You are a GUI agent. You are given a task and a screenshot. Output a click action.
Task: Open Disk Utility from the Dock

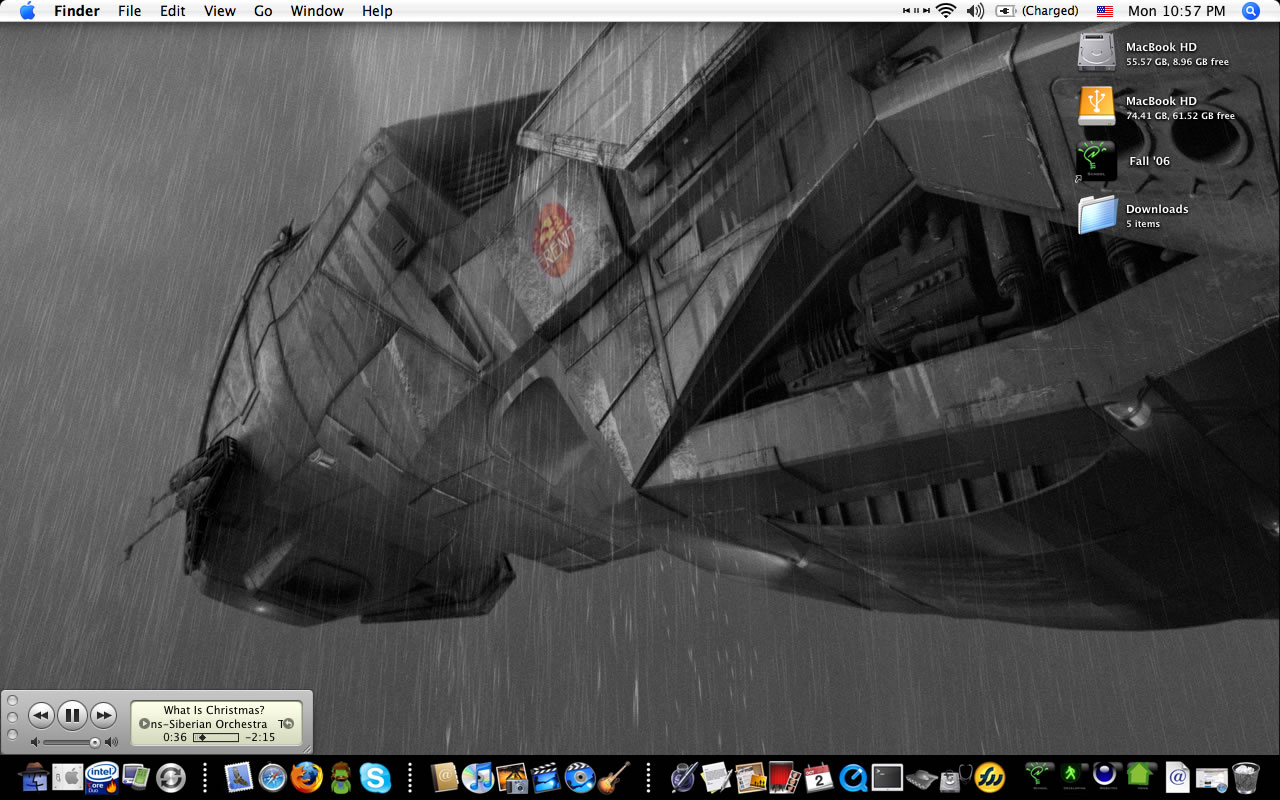click(955, 777)
